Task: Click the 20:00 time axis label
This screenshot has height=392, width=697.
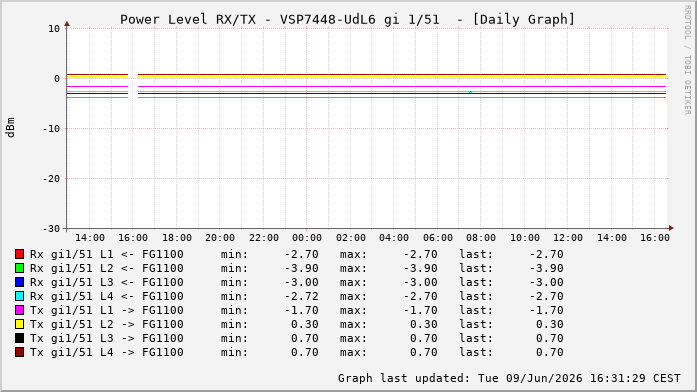Action: [x=220, y=238]
